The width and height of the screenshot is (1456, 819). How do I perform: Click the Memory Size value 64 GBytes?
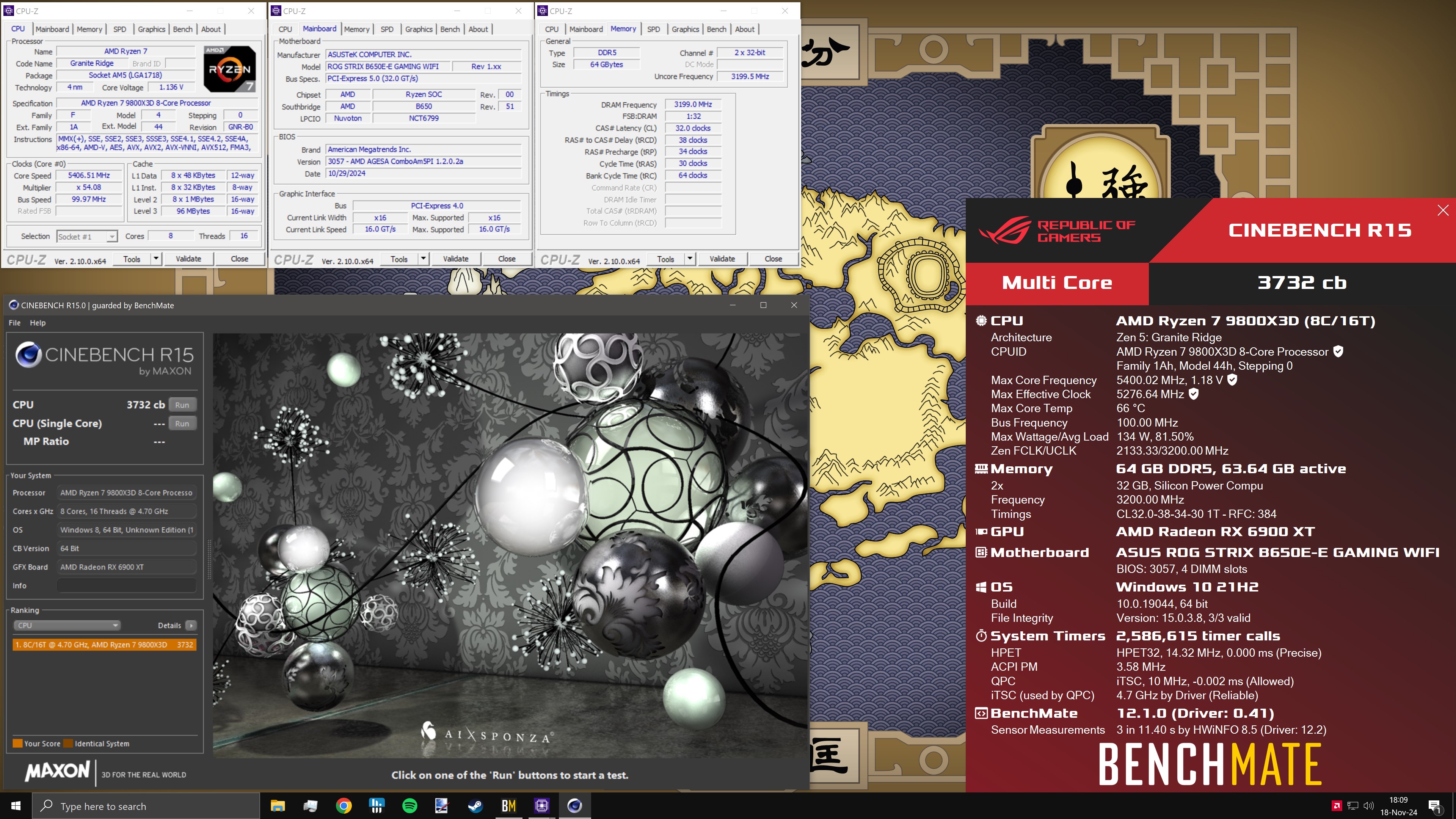pyautogui.click(x=607, y=64)
